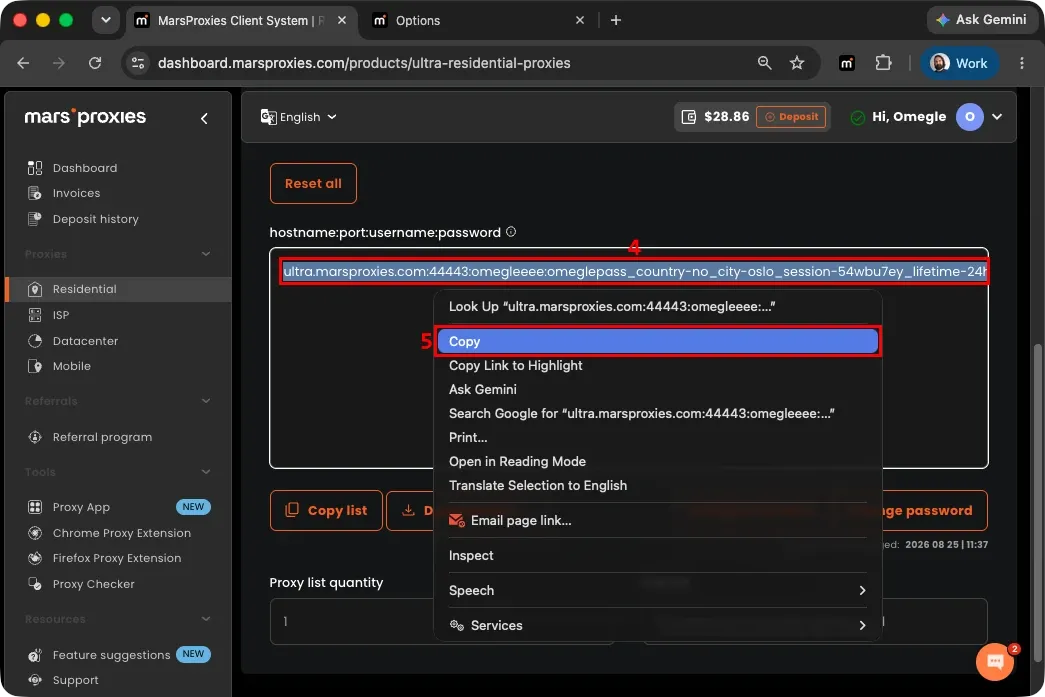Open the live chat bubble

[x=995, y=661]
